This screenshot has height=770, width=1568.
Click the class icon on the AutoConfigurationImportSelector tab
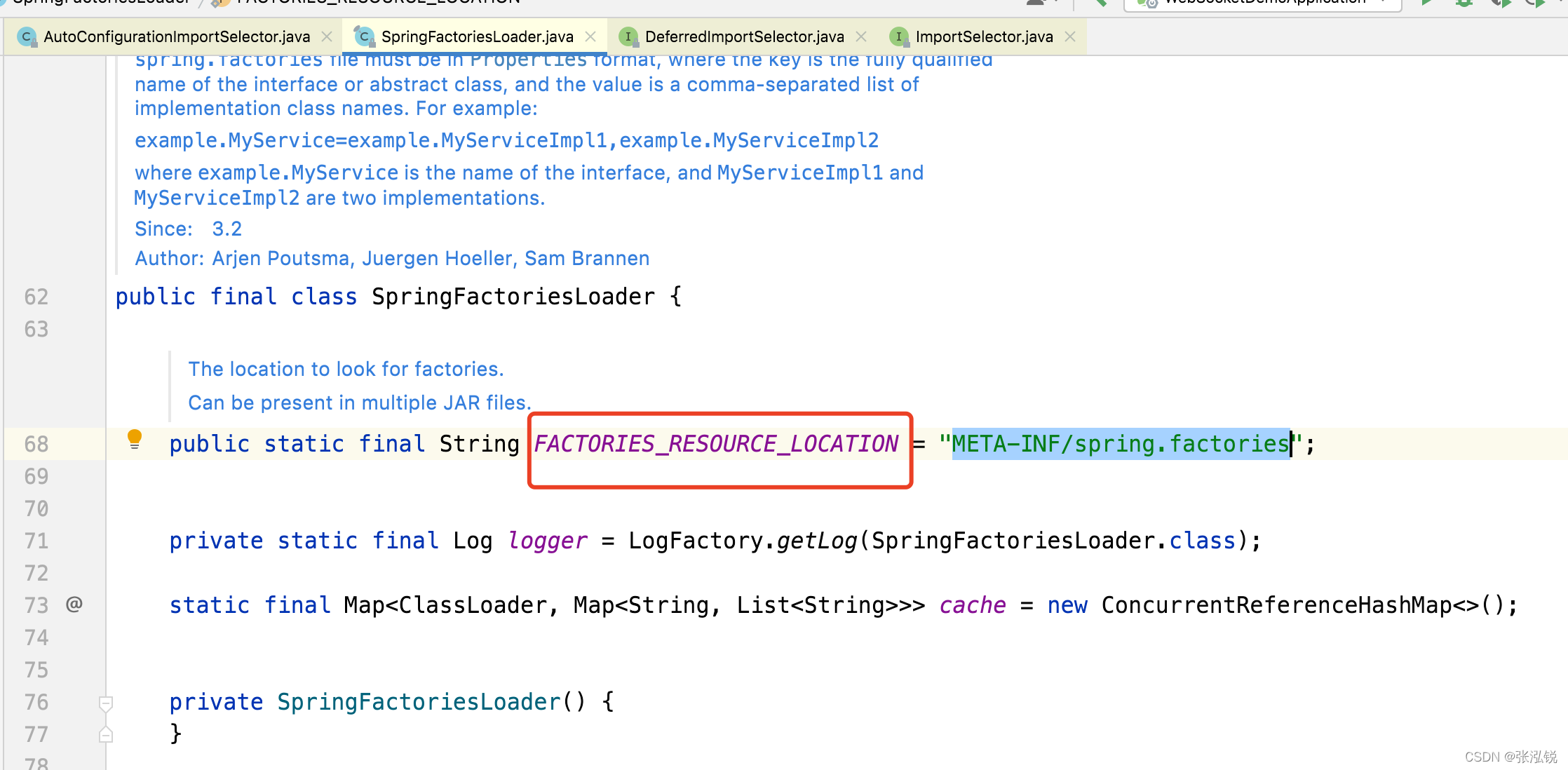(27, 36)
